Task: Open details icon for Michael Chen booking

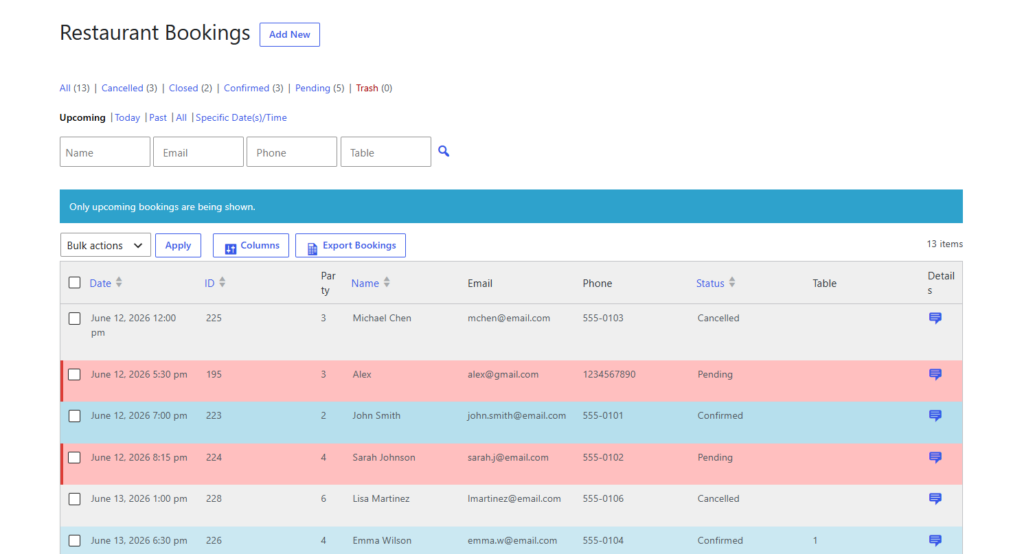Action: click(935, 318)
